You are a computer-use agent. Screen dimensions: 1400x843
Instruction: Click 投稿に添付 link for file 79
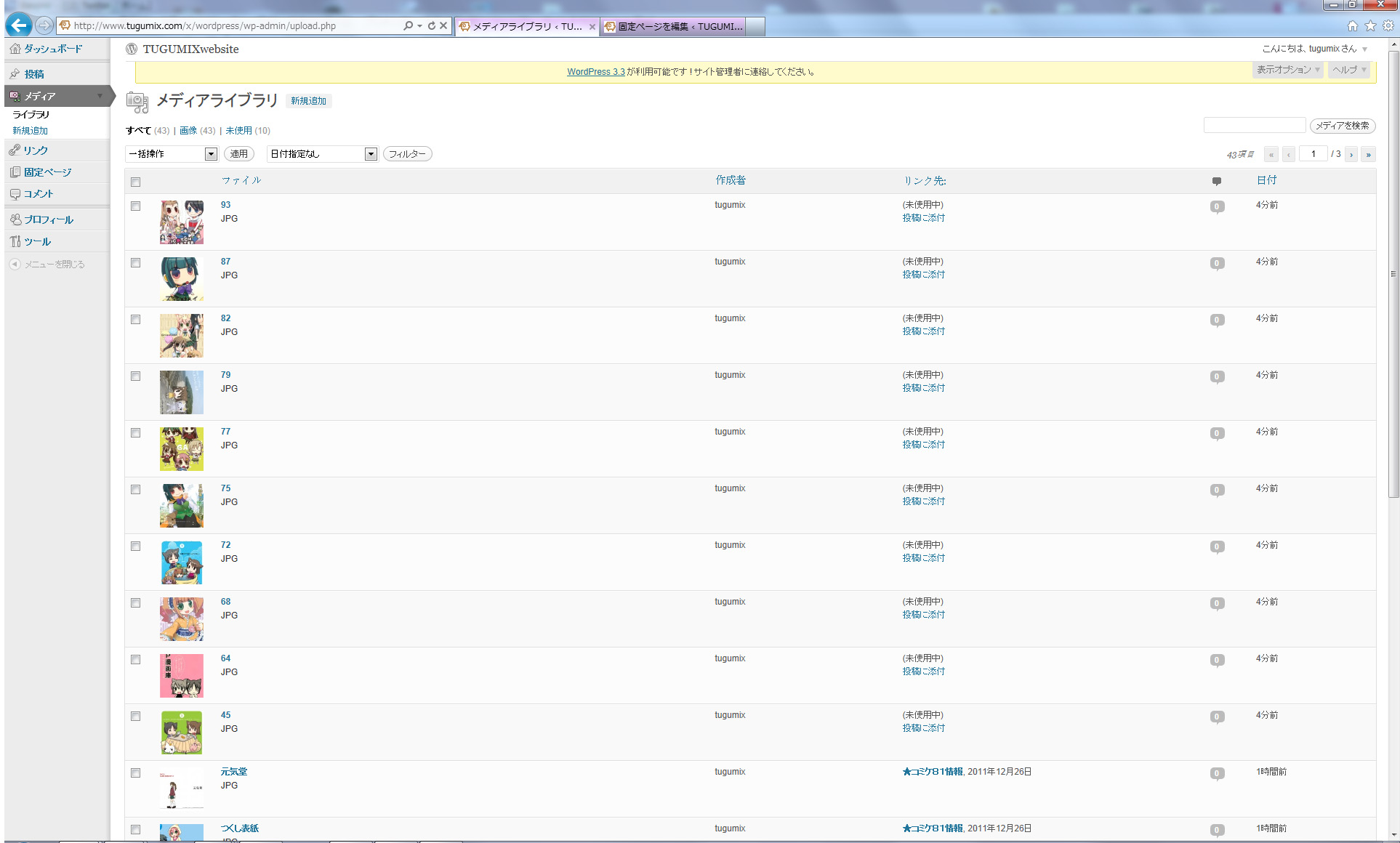(x=923, y=388)
